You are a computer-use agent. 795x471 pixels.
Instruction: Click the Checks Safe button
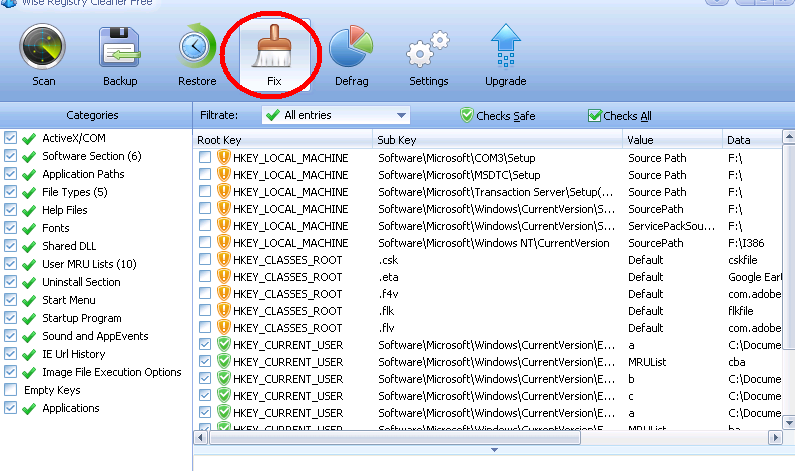point(497,116)
